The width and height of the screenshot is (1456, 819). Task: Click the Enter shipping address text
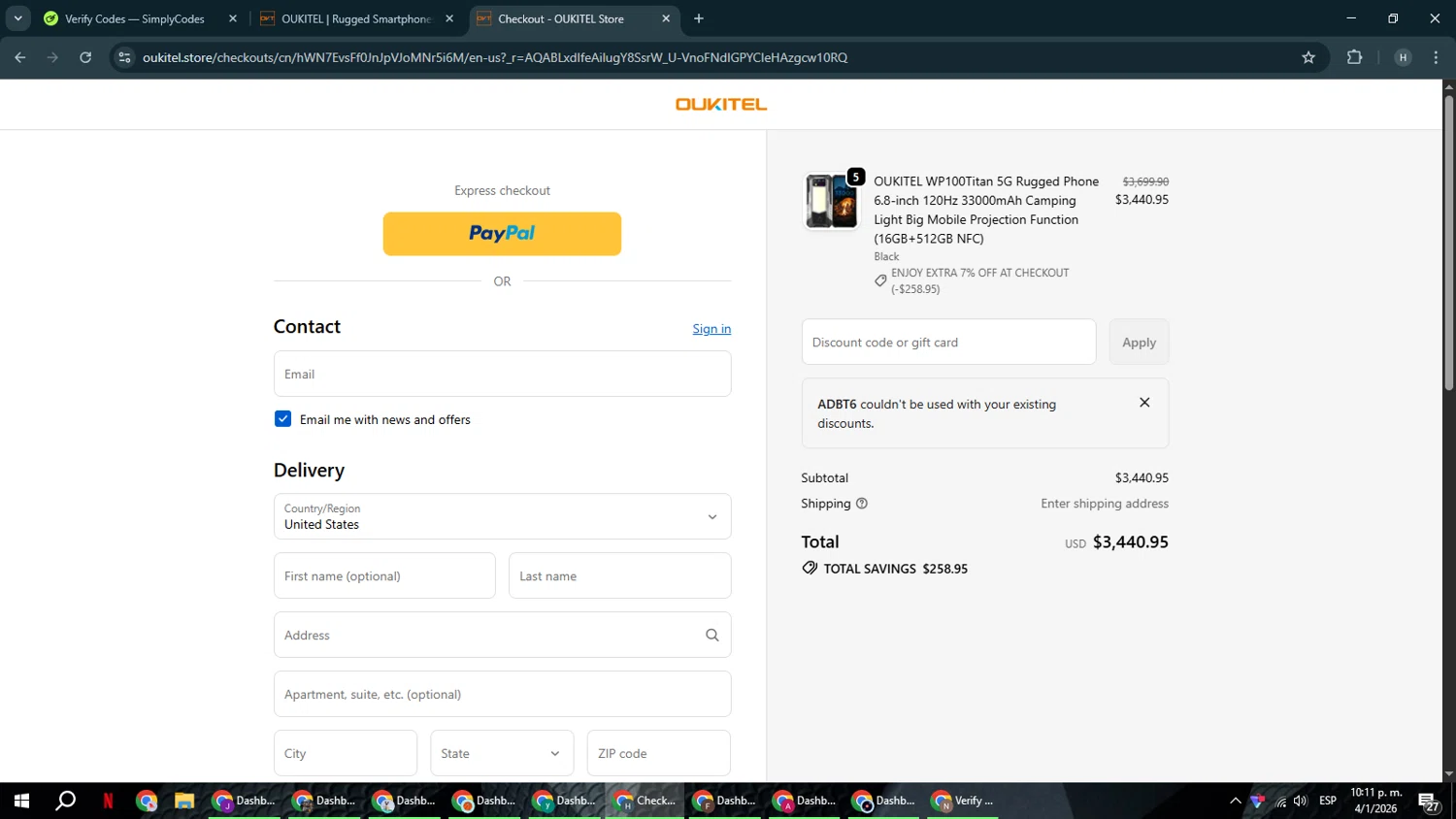pos(1105,504)
